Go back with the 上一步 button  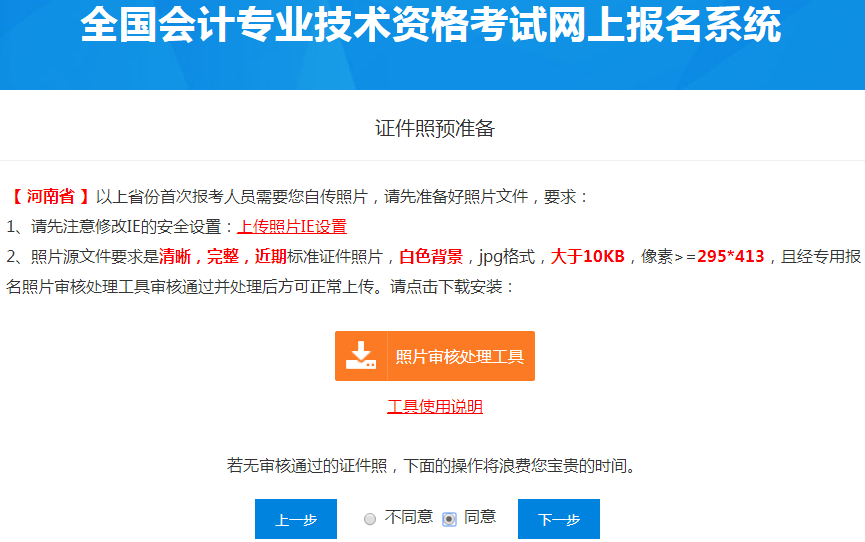click(x=296, y=519)
